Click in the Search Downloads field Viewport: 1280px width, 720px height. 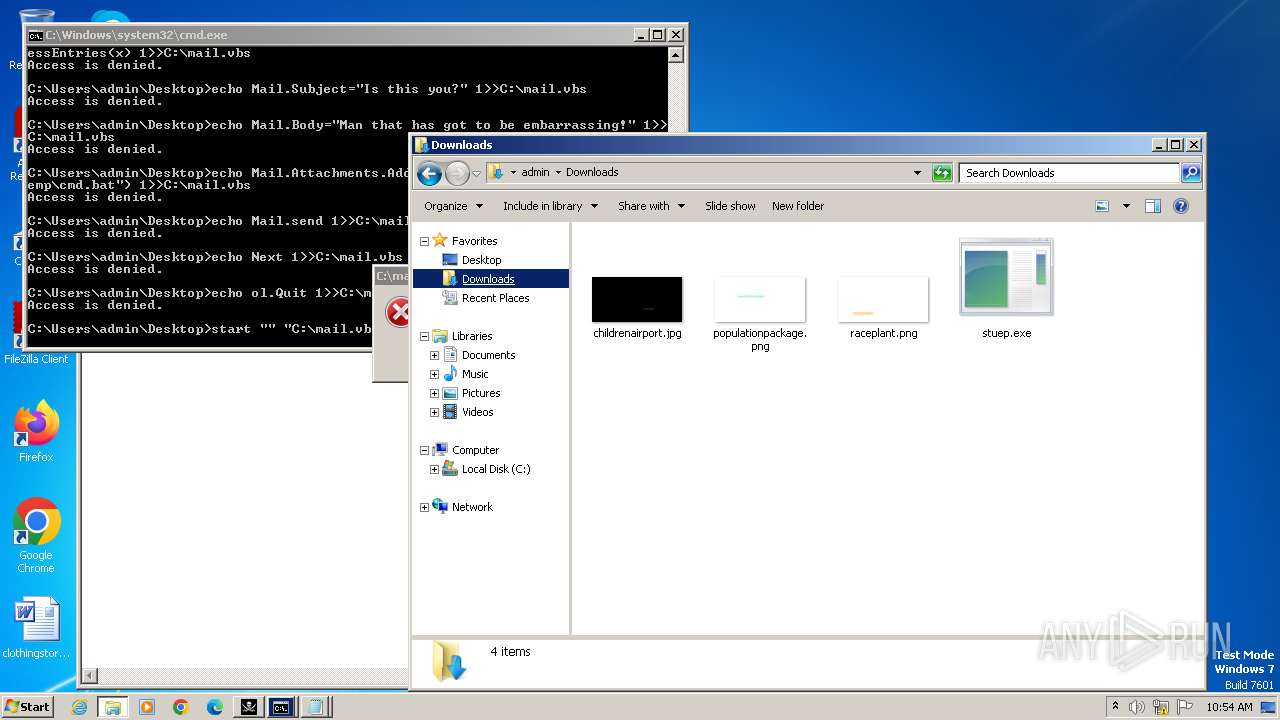coord(1070,173)
